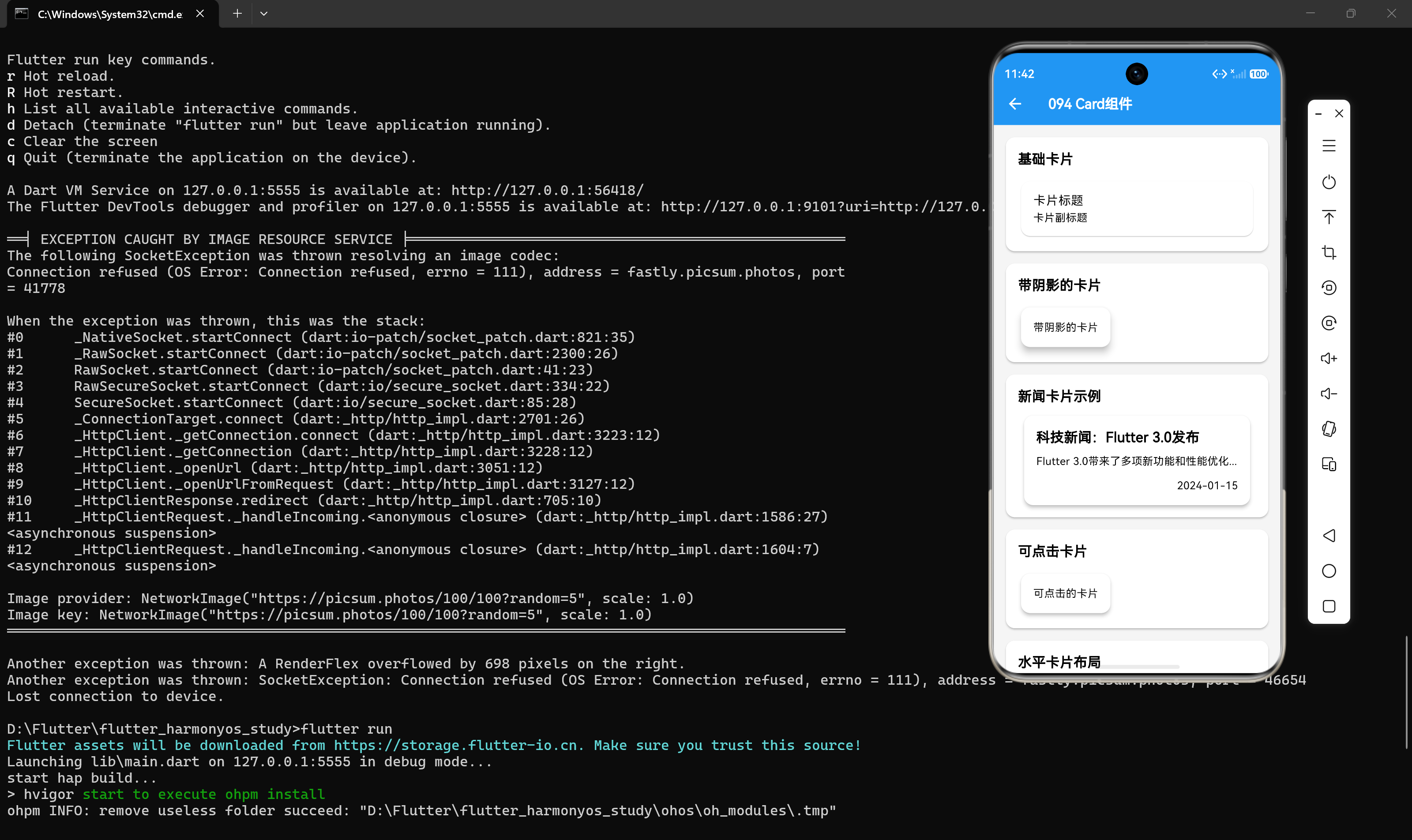Close the emulator toolbar panel

(x=1339, y=114)
